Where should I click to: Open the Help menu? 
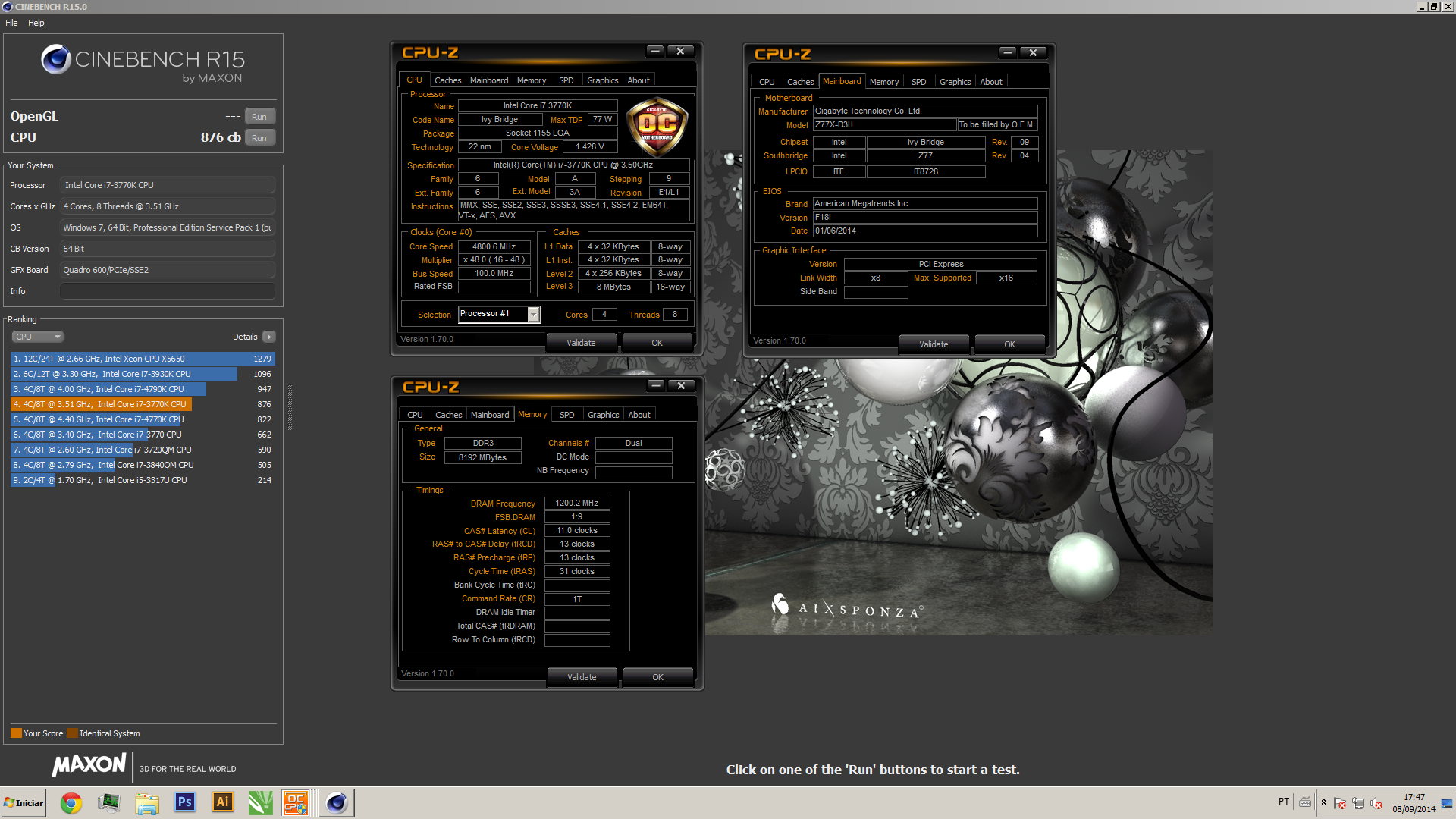(36, 23)
